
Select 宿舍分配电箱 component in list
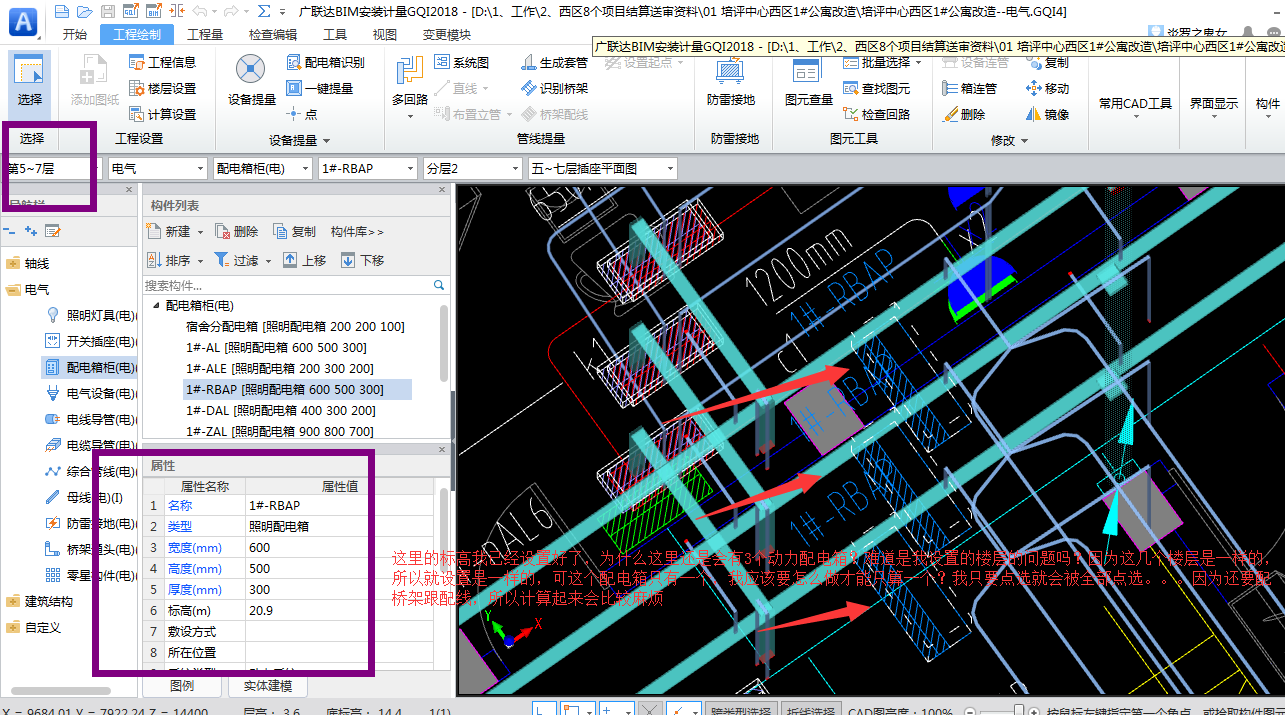(295, 326)
